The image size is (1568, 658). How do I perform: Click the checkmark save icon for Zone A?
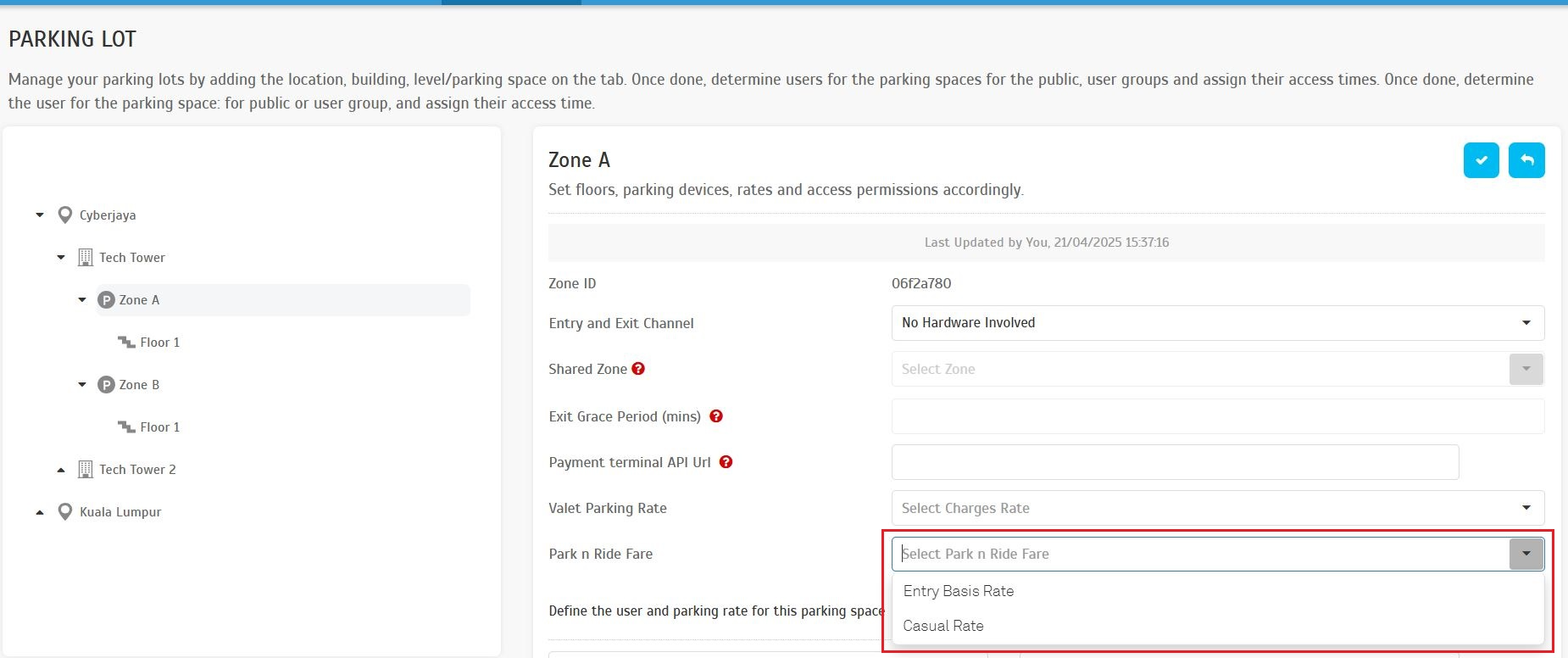click(1481, 160)
